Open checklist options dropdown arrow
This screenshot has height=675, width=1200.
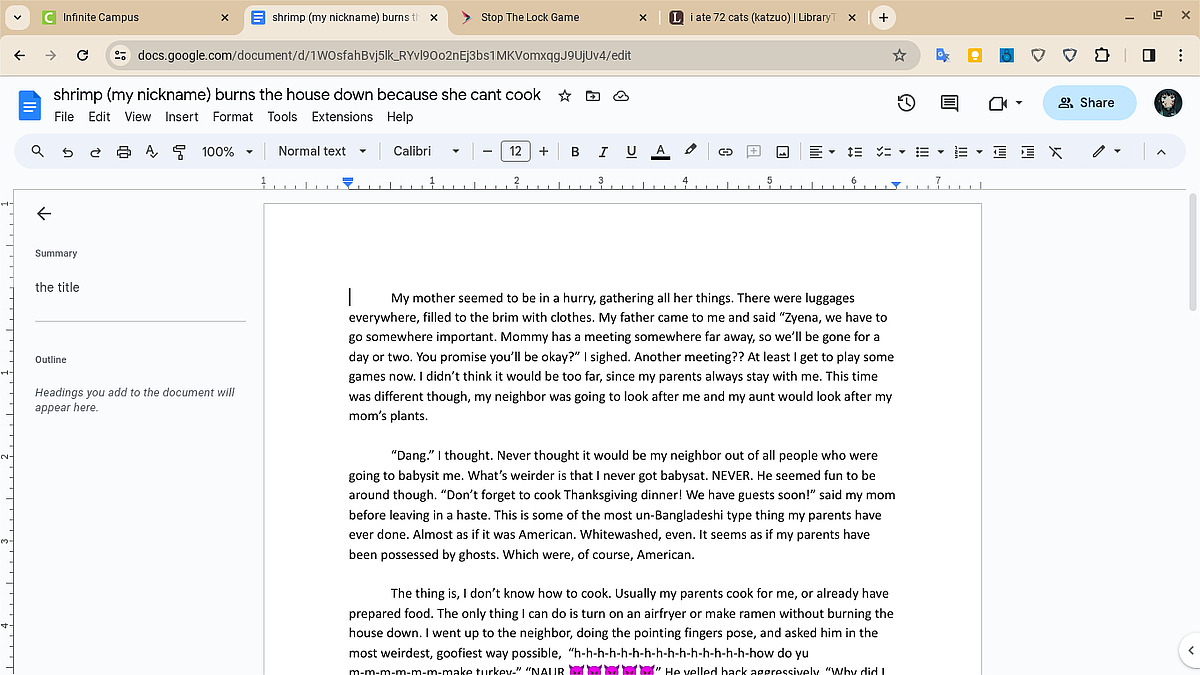pos(902,151)
